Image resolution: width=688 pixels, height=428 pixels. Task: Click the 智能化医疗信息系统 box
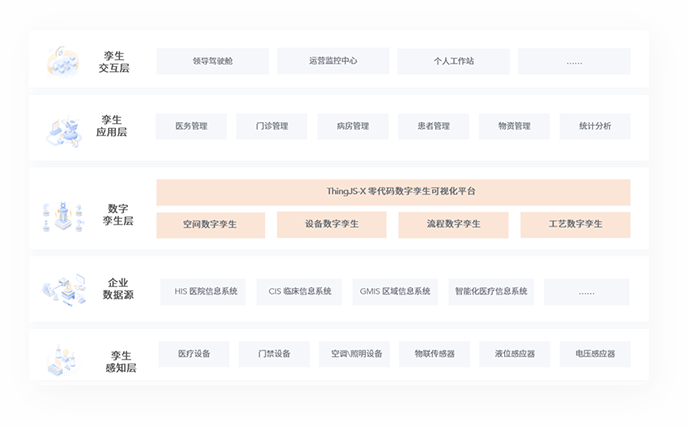point(491,291)
